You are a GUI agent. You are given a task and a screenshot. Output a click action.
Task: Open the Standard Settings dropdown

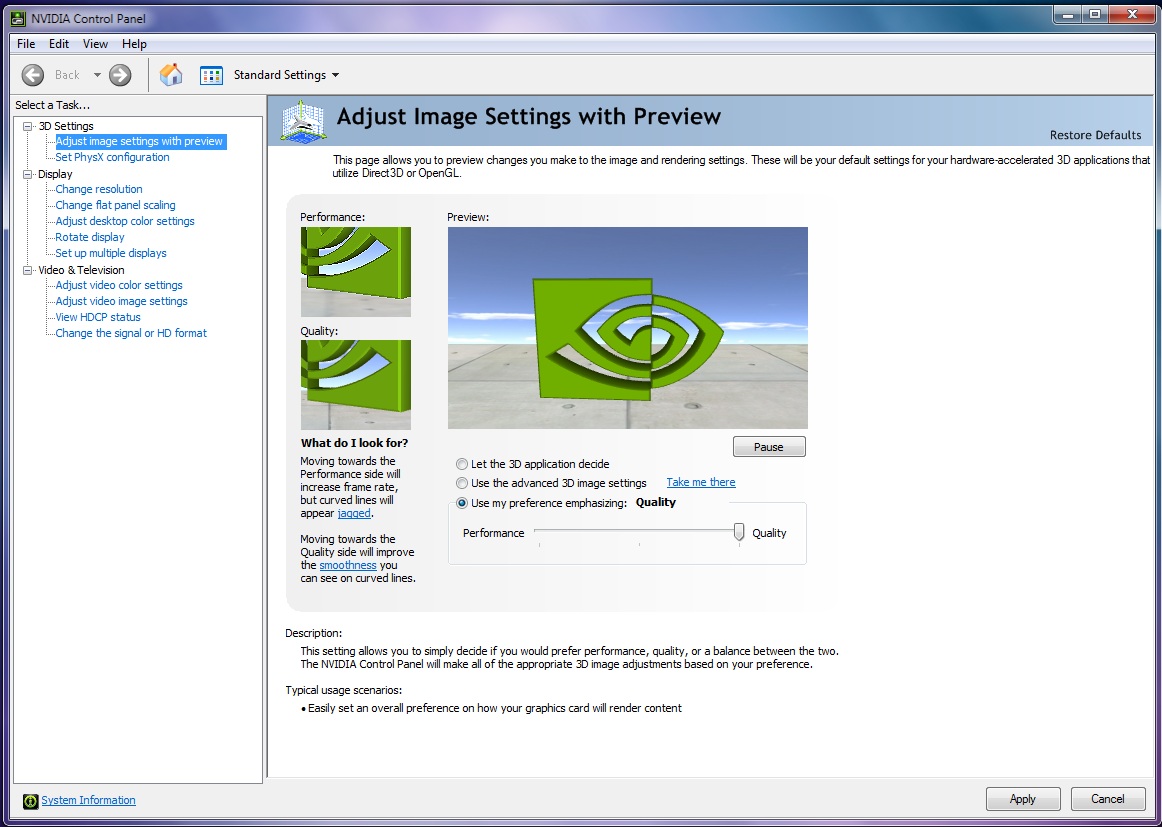[286, 75]
